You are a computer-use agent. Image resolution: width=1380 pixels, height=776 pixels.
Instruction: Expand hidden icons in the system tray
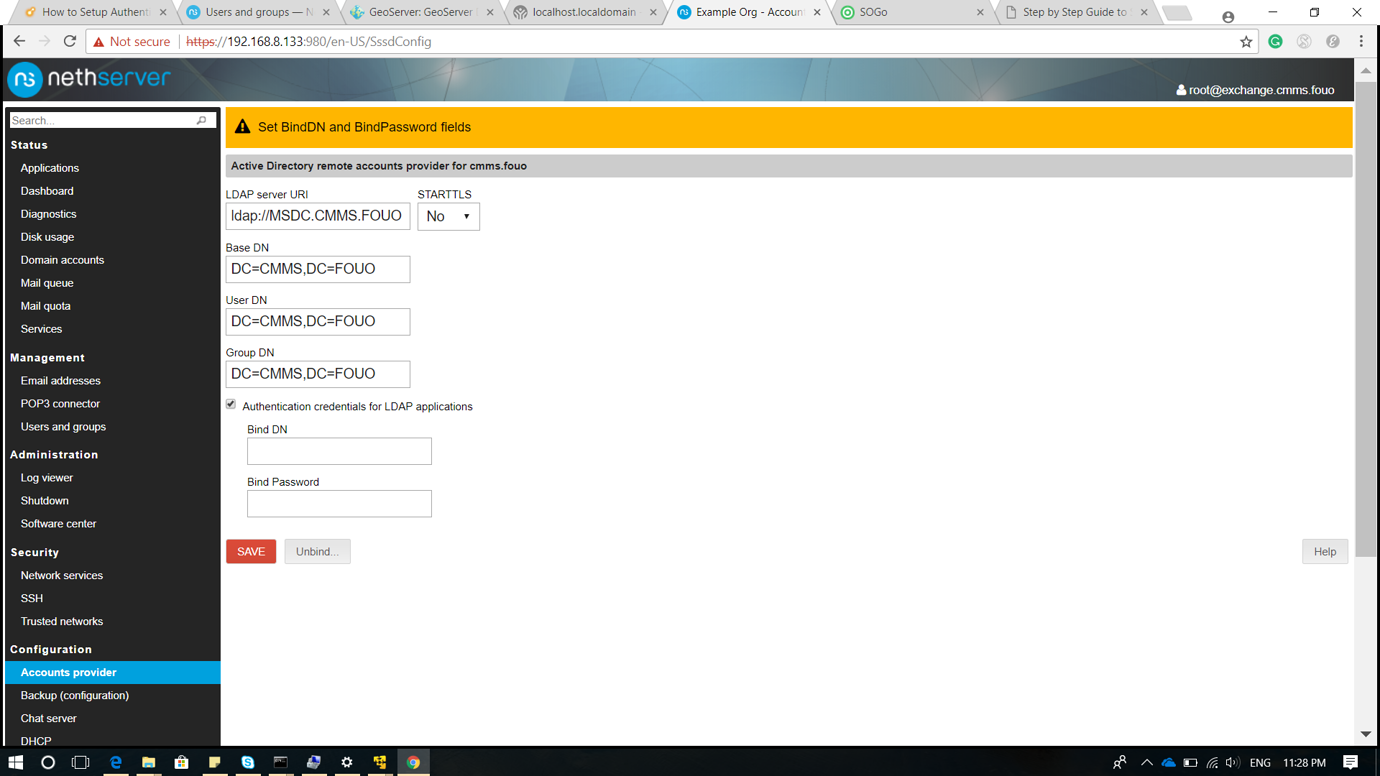(x=1147, y=762)
